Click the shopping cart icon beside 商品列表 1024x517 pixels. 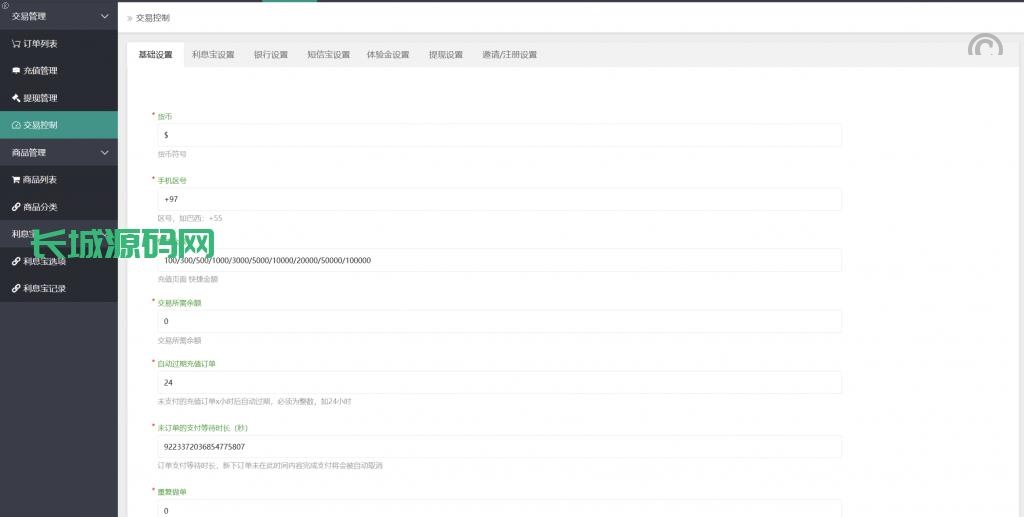click(x=16, y=180)
